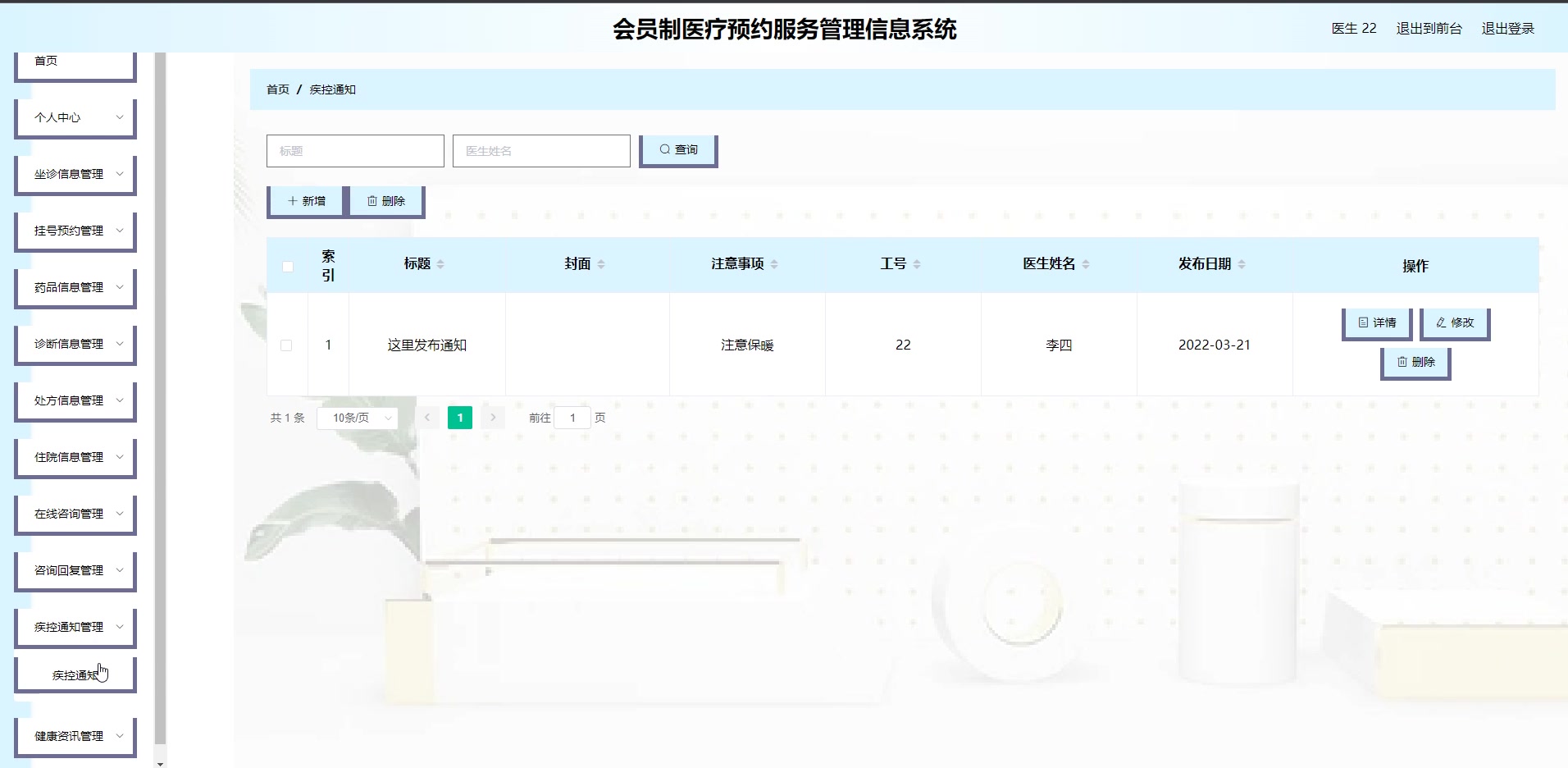Check the checkbox for row 1

tap(287, 345)
